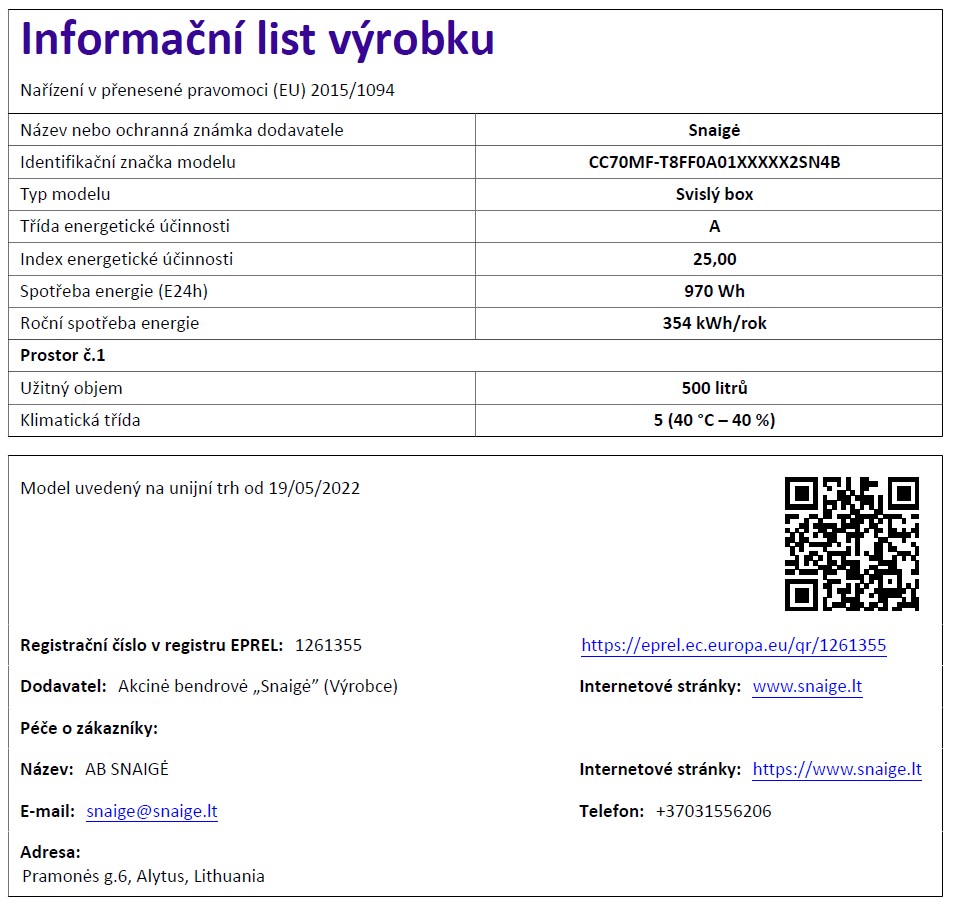Open the eprel.ec.europa.eu/qr/1261355 link
957x907 pixels.
pos(733,645)
